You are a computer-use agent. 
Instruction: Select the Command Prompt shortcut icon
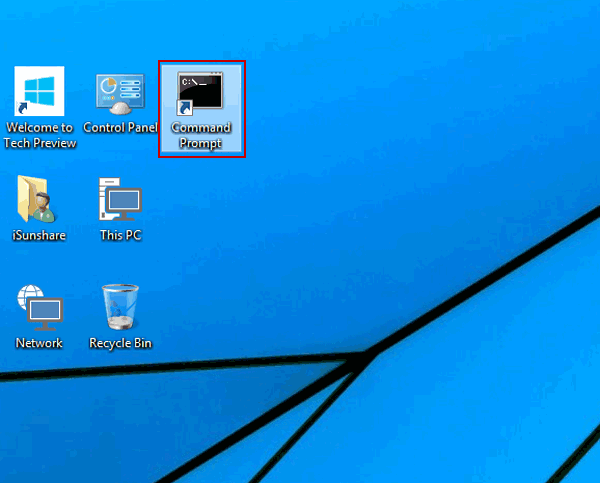pyautogui.click(x=200, y=93)
